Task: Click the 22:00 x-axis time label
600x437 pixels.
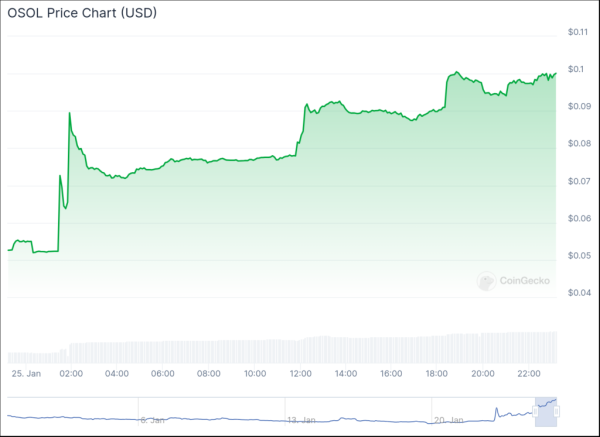Action: [528, 374]
